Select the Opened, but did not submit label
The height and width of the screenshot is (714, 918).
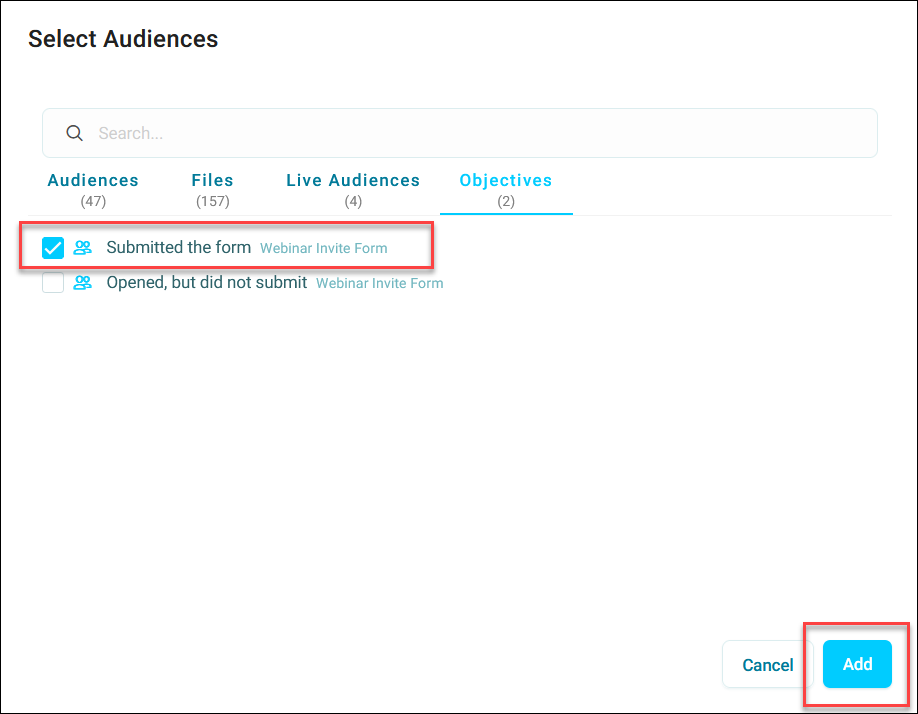pos(207,283)
